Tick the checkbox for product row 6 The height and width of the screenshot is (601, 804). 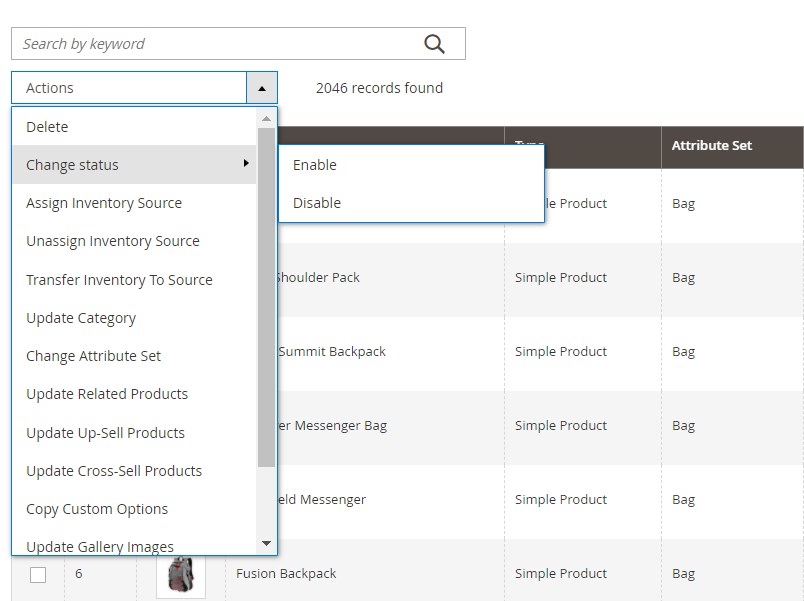point(38,575)
